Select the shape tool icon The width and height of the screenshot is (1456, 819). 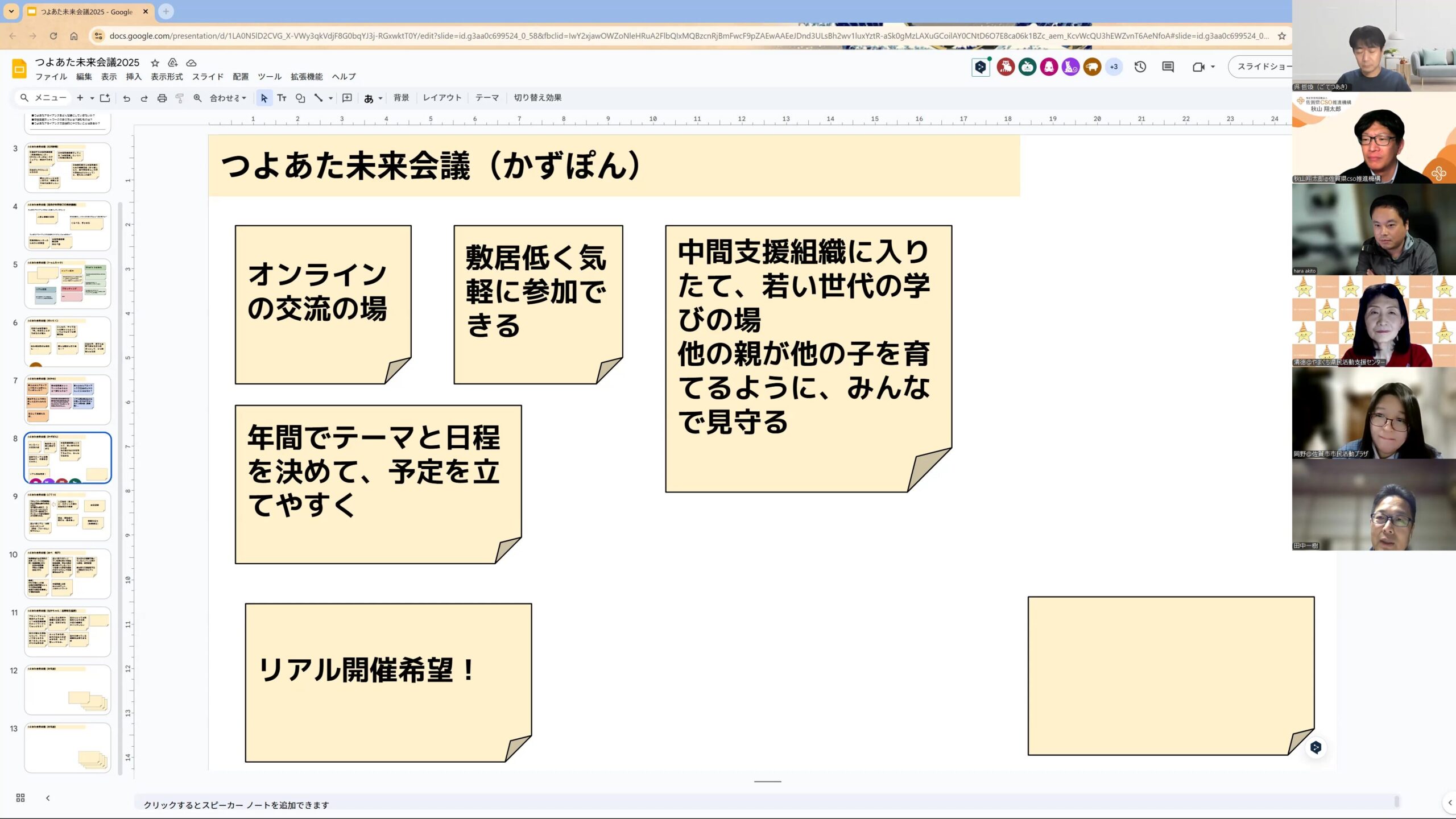tap(300, 98)
